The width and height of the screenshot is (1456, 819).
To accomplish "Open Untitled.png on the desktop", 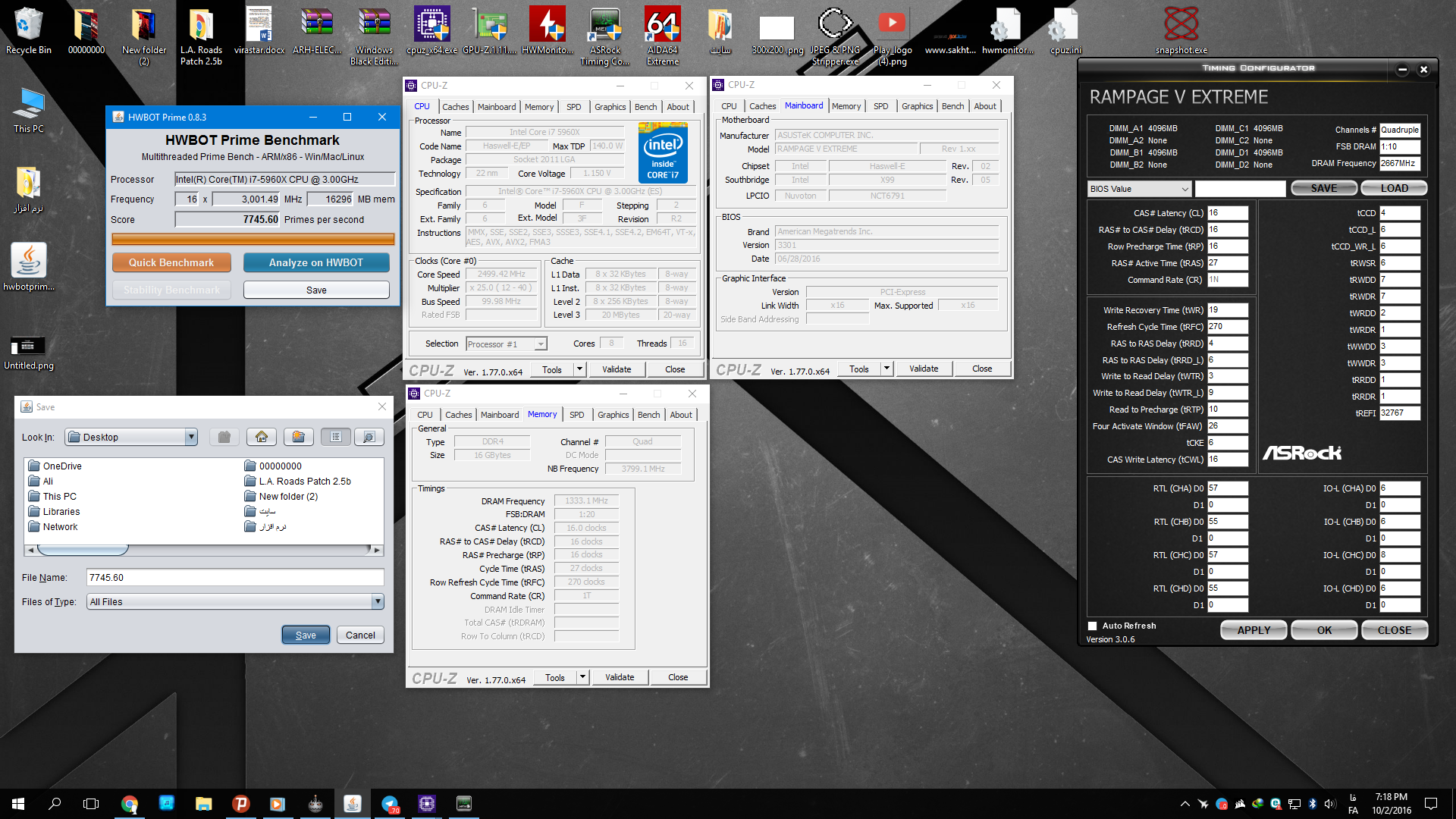I will pyautogui.click(x=29, y=353).
